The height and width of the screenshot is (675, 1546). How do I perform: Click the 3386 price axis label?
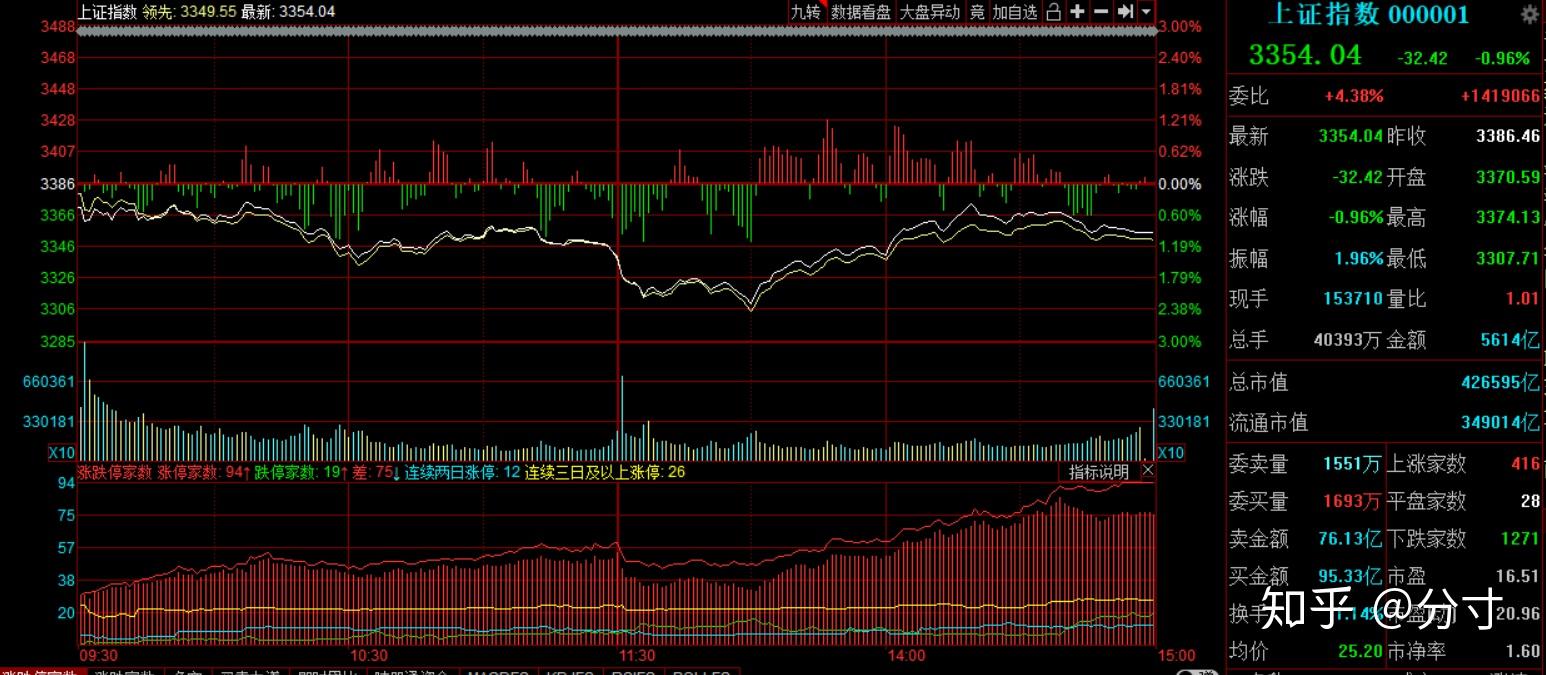coord(59,184)
